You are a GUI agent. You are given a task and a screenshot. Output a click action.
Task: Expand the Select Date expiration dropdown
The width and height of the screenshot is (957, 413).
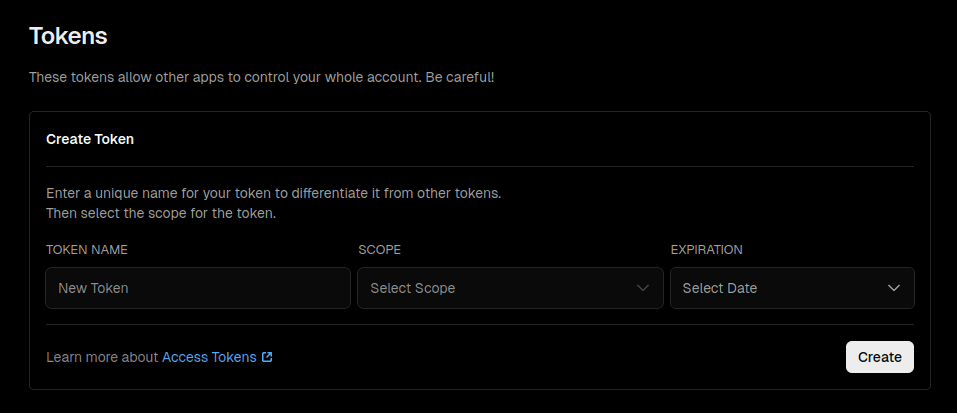coord(792,288)
